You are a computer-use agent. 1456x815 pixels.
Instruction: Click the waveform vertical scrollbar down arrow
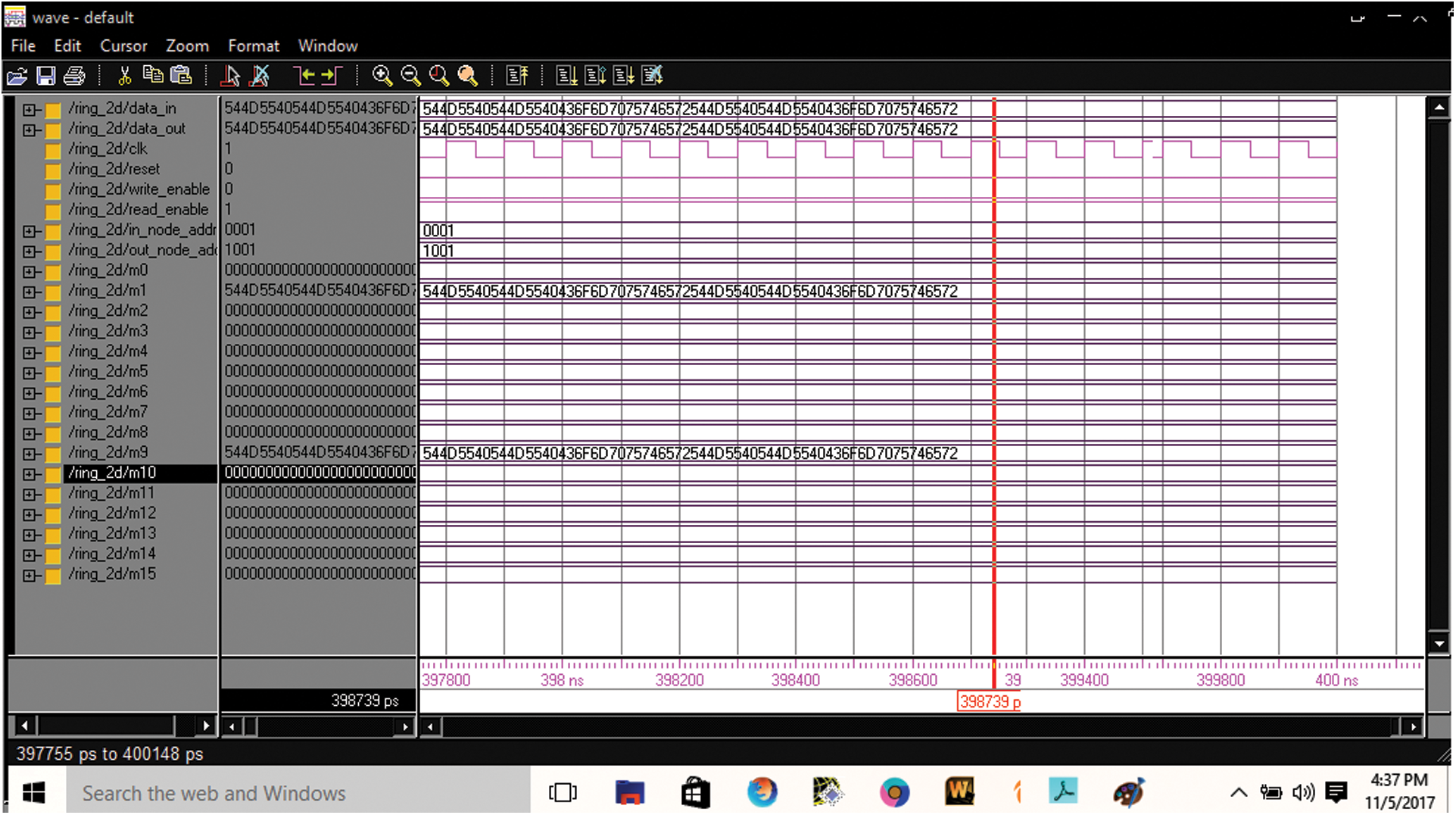(x=1439, y=645)
